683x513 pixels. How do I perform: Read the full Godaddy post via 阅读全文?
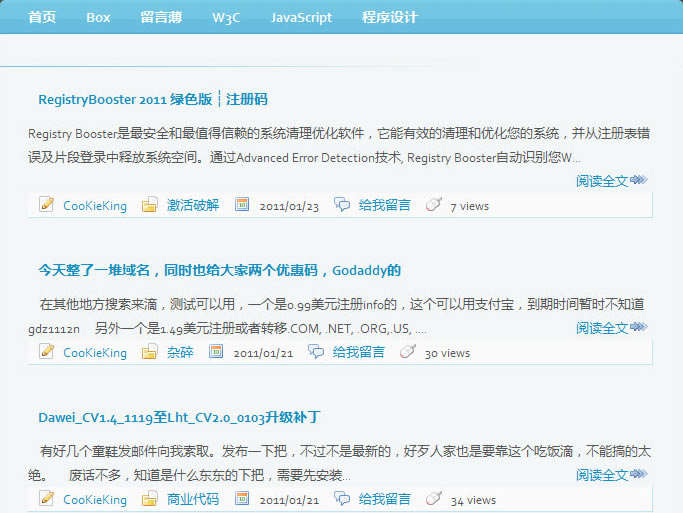pyautogui.click(x=602, y=328)
